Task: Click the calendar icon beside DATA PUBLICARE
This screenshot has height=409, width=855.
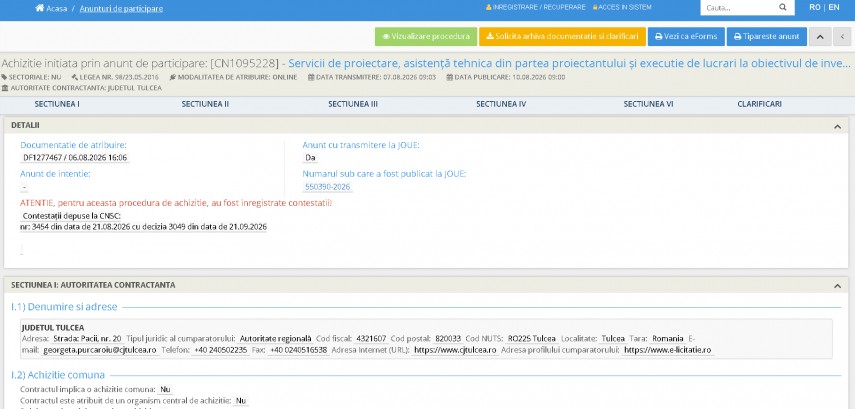Action: click(449, 77)
